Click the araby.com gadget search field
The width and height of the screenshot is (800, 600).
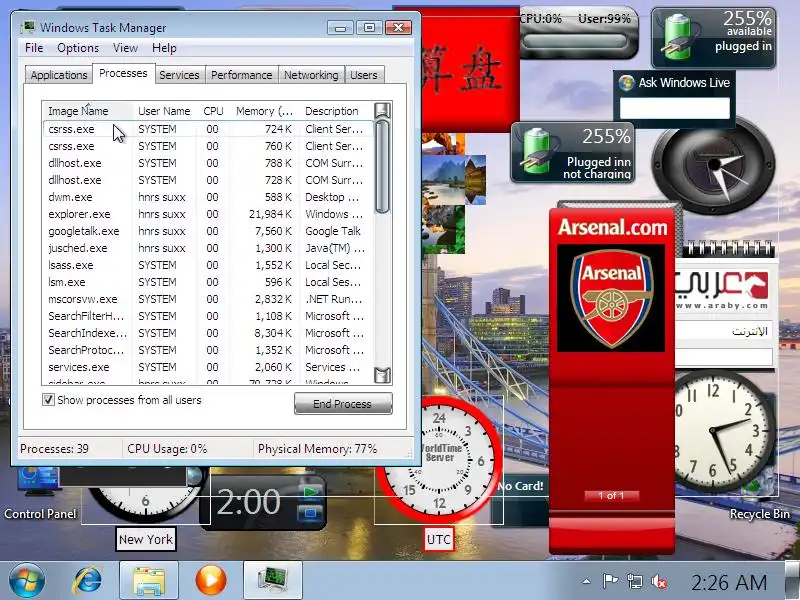coord(723,357)
